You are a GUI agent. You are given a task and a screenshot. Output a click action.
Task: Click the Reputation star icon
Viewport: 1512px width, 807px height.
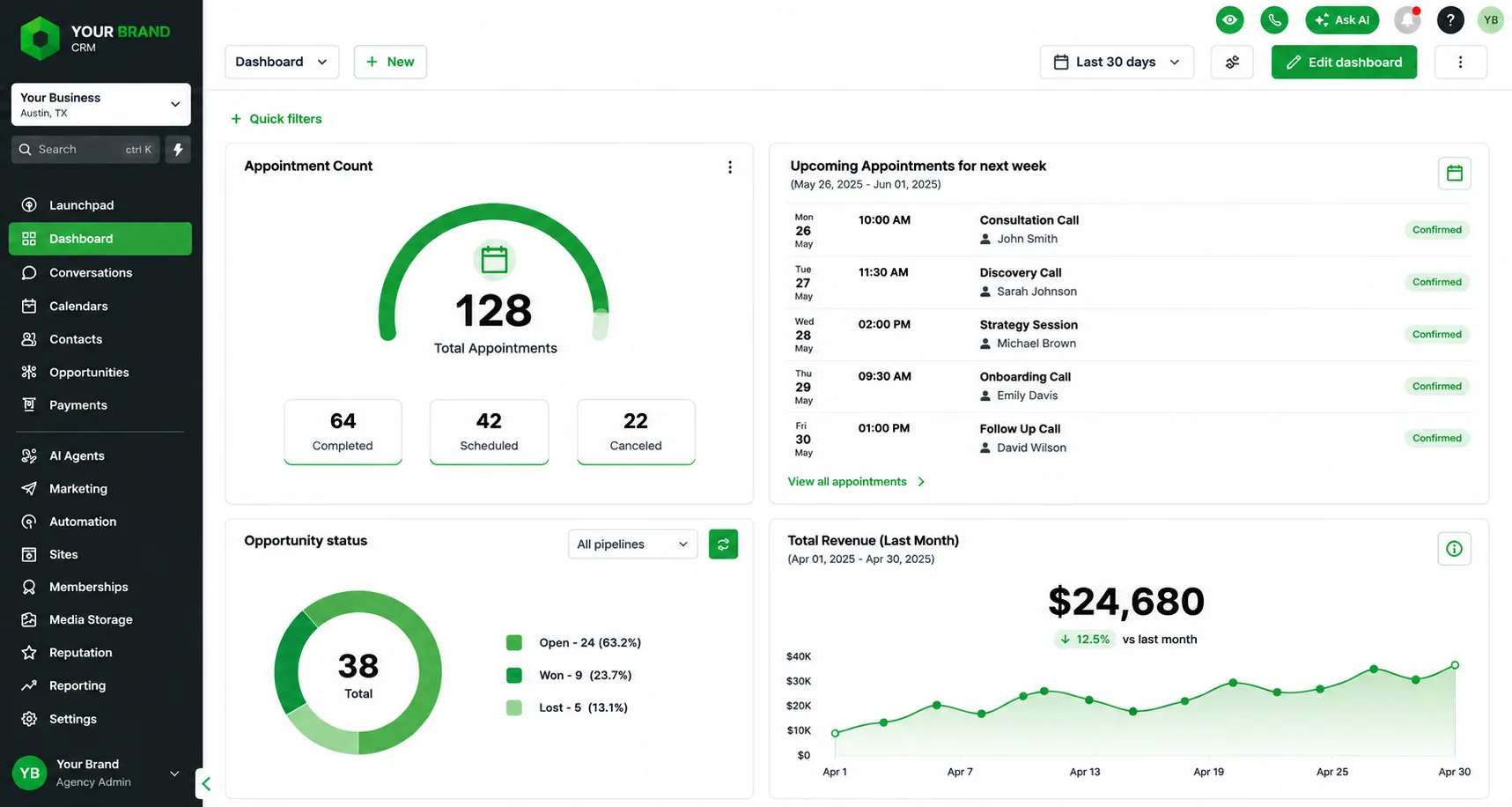point(29,653)
